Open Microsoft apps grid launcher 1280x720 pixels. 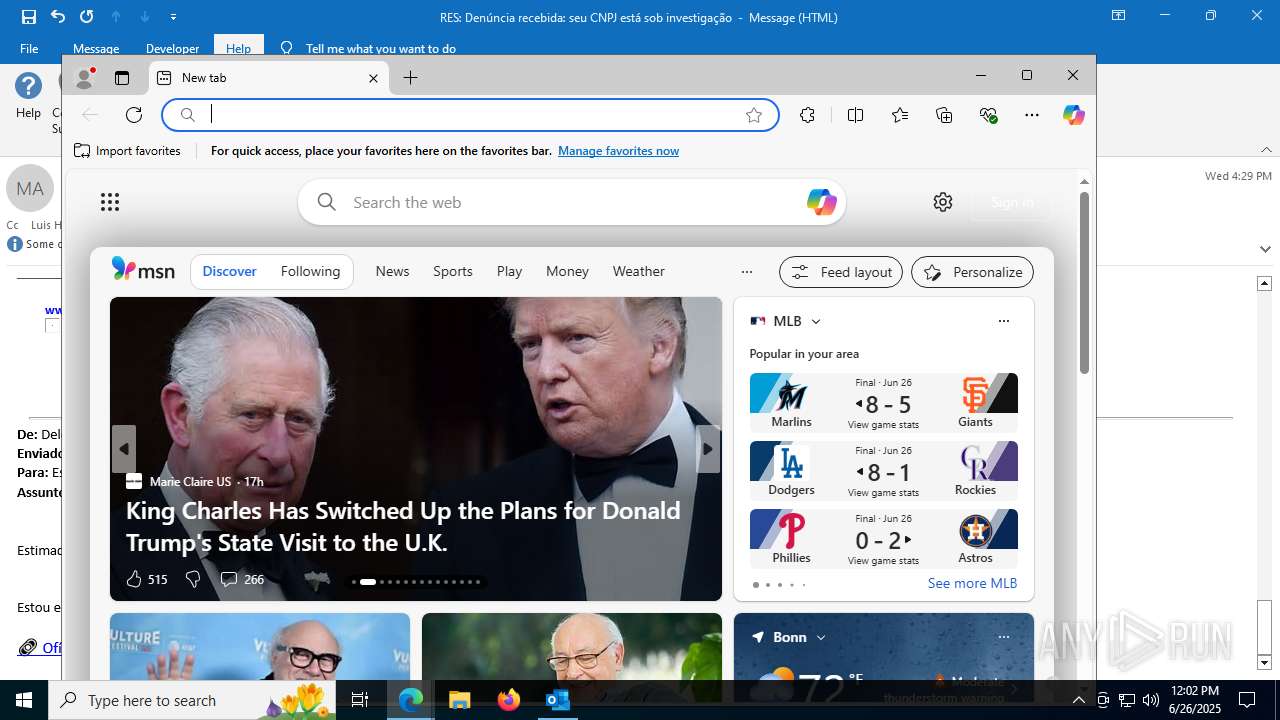coord(110,202)
